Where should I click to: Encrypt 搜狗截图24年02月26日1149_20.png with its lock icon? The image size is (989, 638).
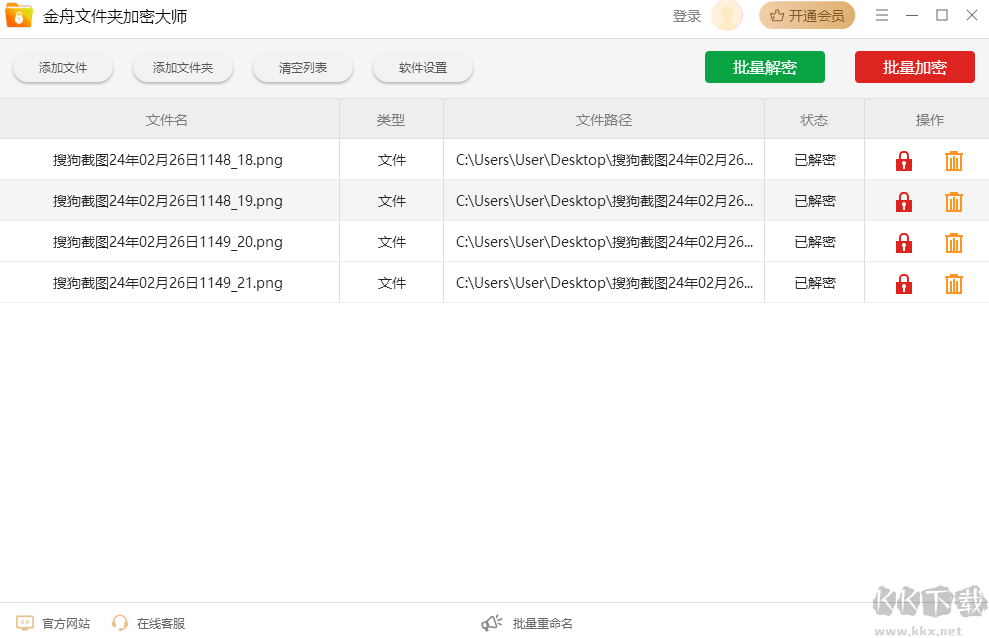click(903, 242)
